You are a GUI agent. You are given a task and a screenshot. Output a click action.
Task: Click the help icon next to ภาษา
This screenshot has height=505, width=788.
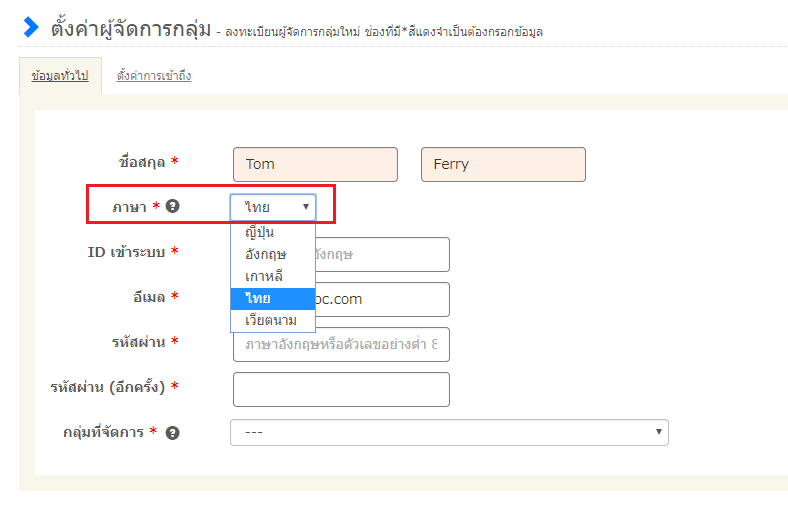click(x=173, y=207)
